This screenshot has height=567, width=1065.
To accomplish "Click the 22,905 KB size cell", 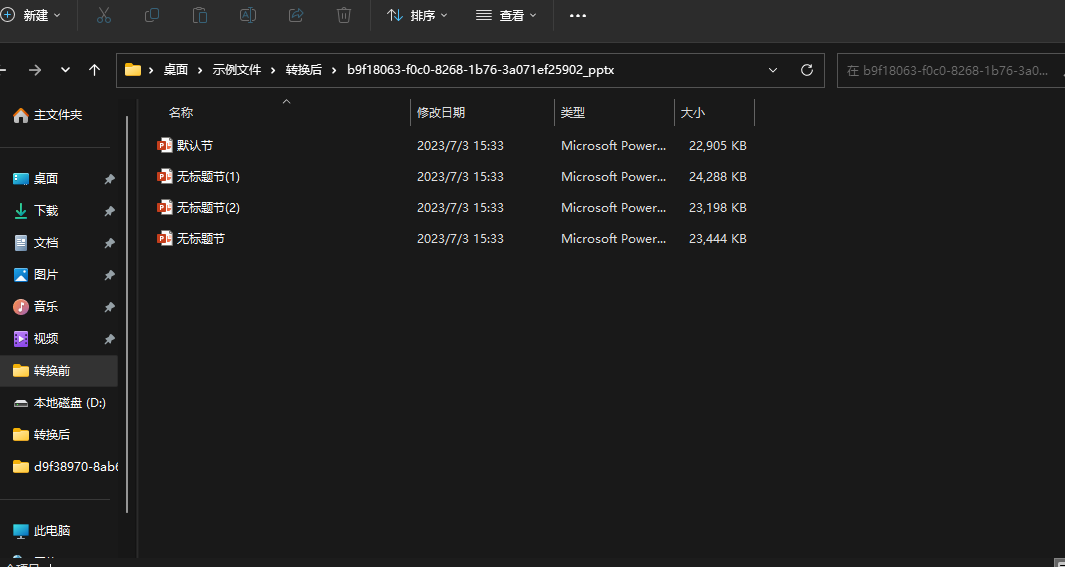I will (717, 145).
